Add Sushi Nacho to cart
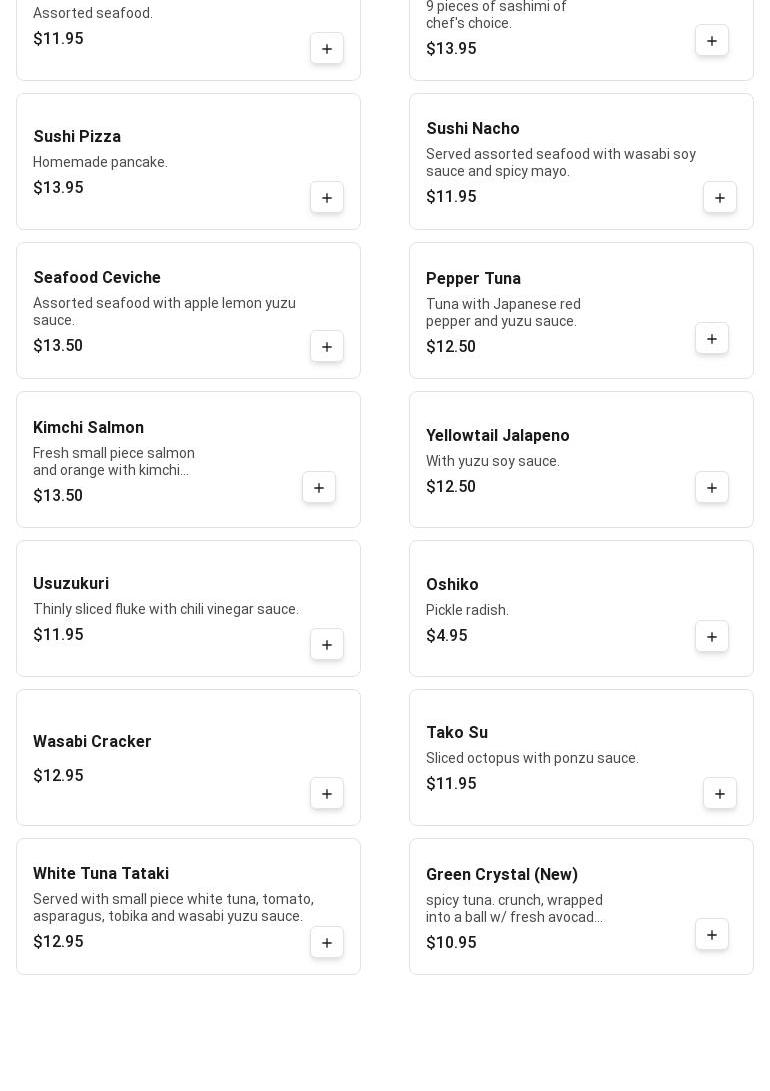This screenshot has height=1091, width=770. [x=720, y=198]
